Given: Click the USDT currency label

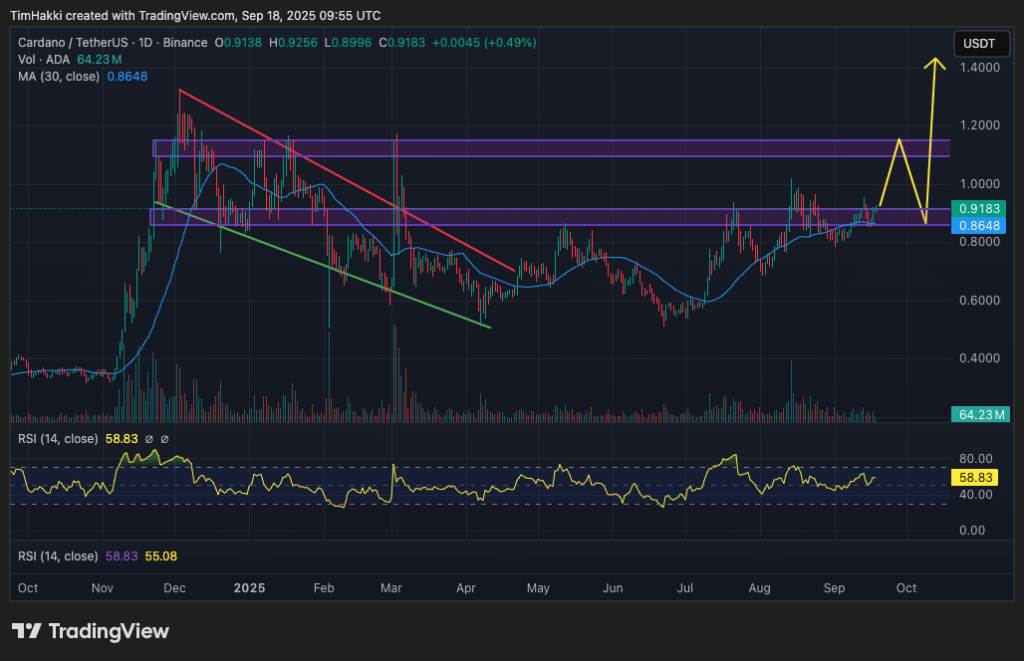Looking at the screenshot, I should point(980,43).
